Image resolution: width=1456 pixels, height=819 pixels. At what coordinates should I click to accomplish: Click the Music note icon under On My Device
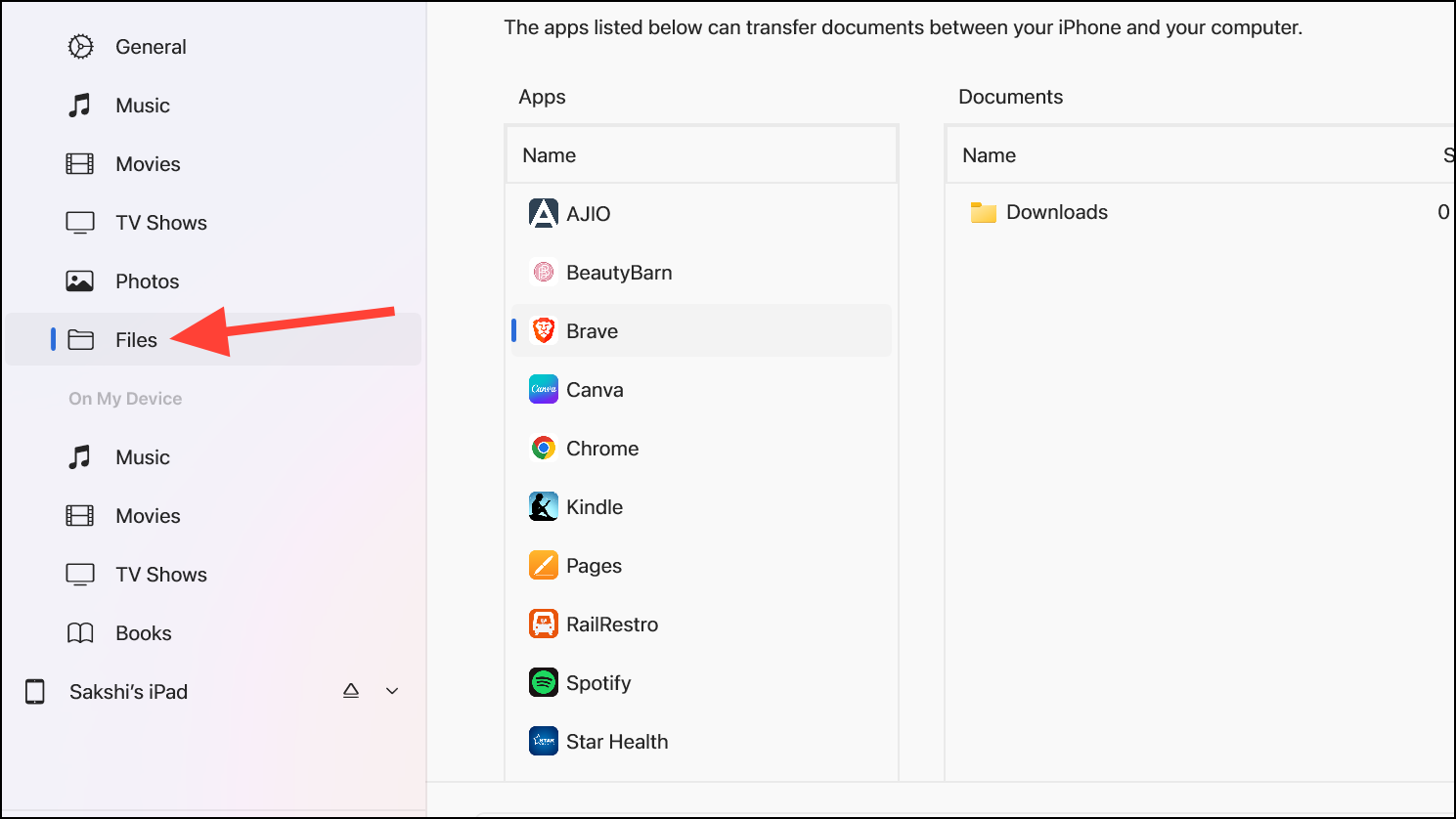tap(80, 456)
